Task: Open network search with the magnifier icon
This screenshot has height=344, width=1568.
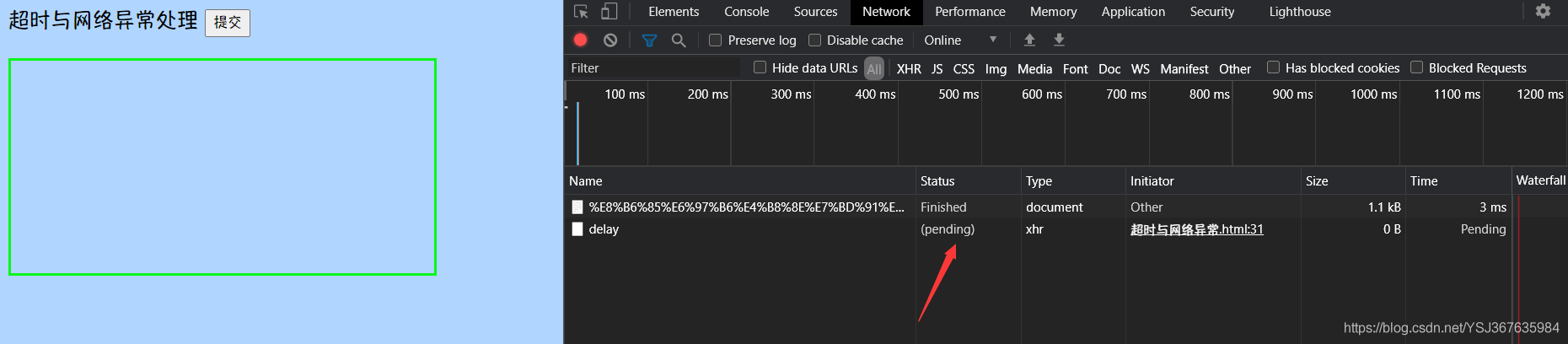Action: (x=679, y=40)
